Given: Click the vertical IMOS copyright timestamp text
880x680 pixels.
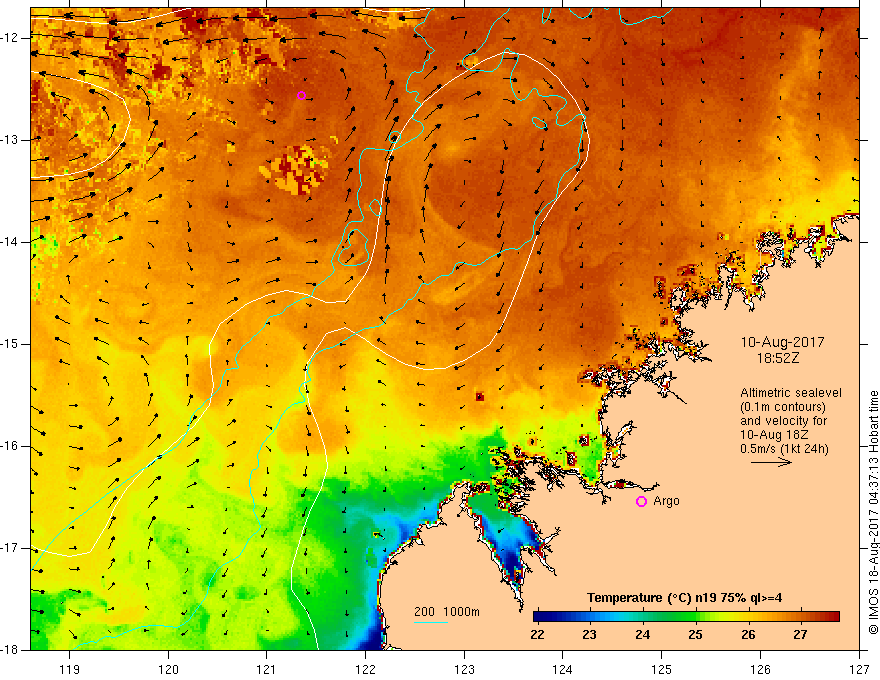Looking at the screenshot, I should click(873, 513).
